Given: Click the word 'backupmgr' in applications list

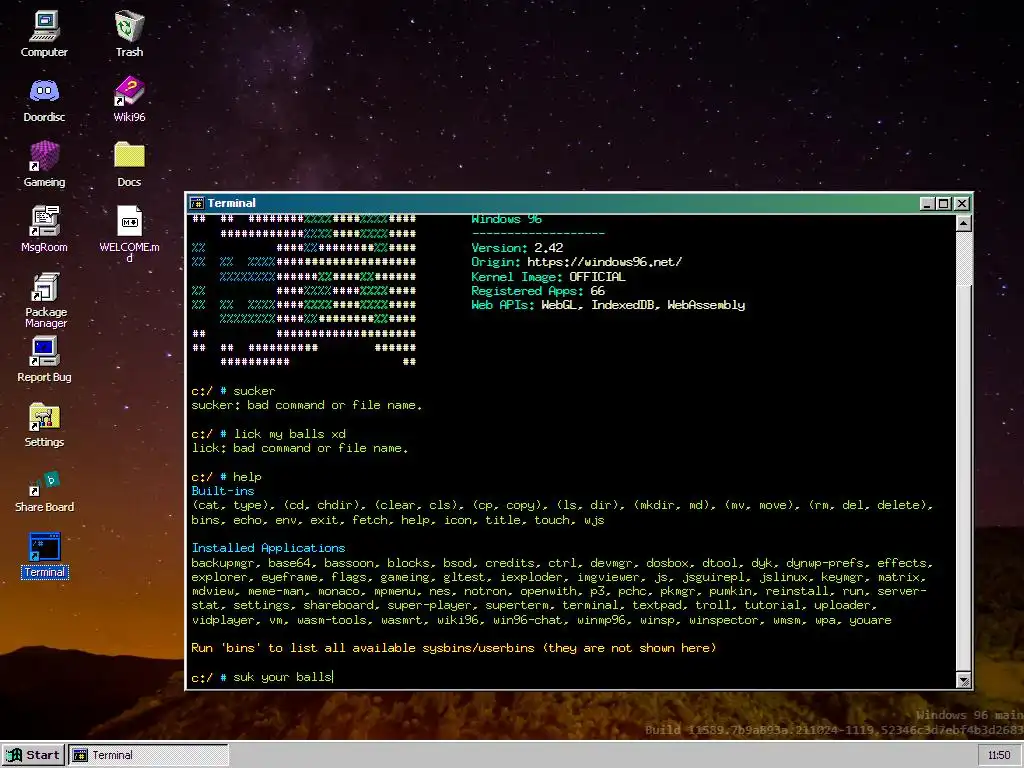Looking at the screenshot, I should tap(224, 563).
